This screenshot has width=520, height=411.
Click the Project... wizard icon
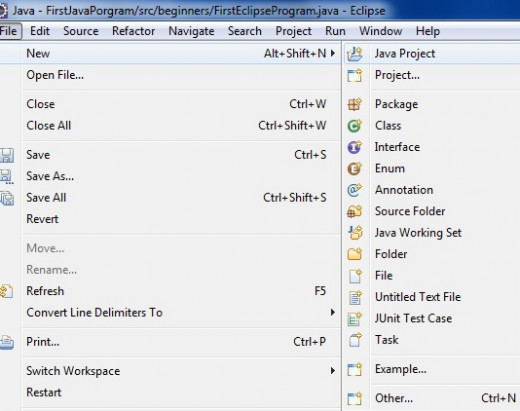pos(354,75)
